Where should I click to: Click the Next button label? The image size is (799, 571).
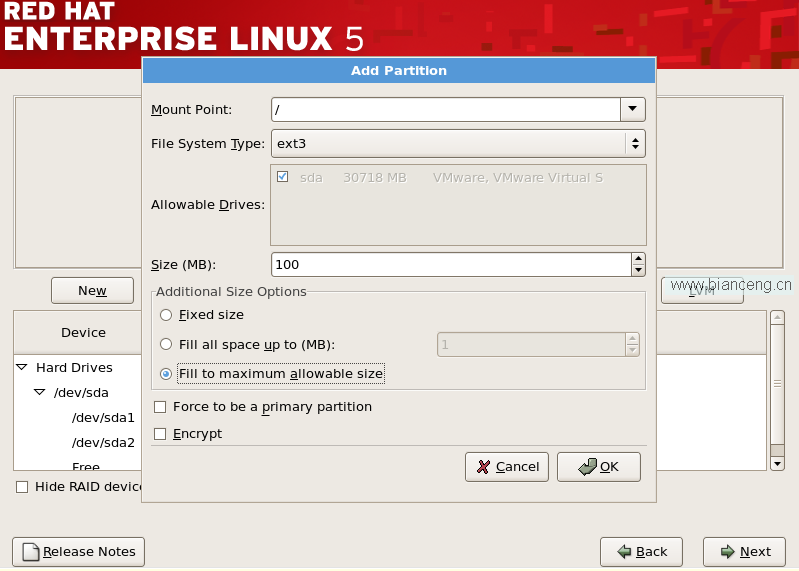(755, 552)
